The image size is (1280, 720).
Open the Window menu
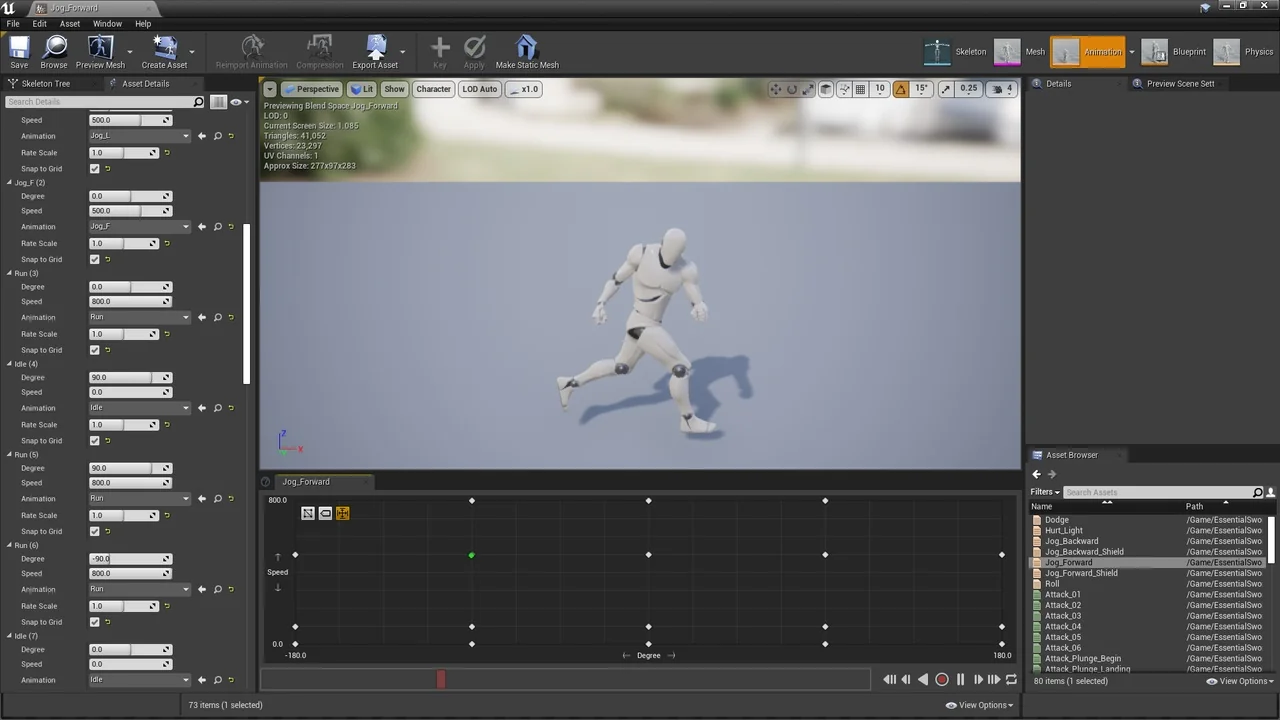coord(107,23)
